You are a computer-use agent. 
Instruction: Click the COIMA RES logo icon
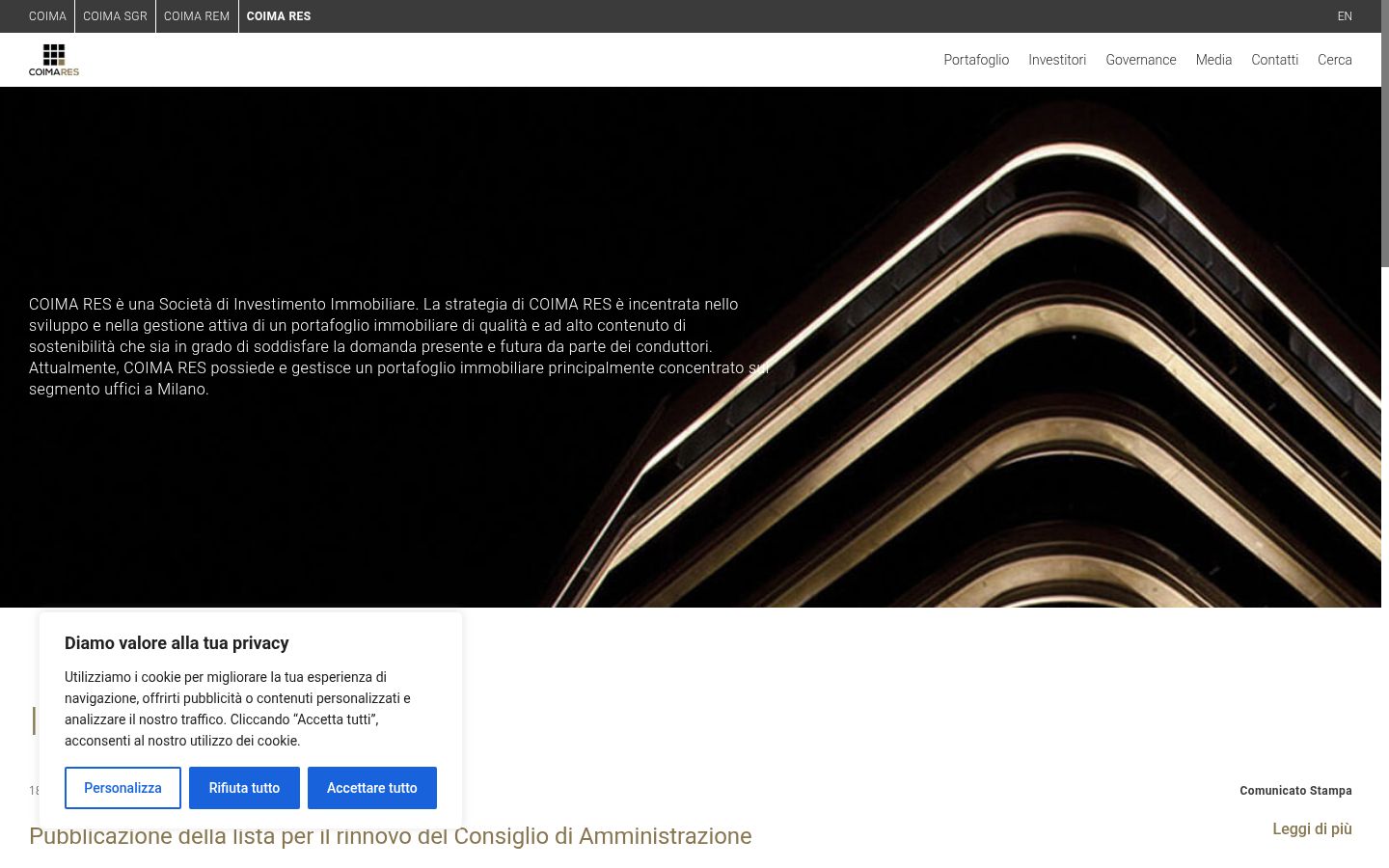pyautogui.click(x=54, y=60)
